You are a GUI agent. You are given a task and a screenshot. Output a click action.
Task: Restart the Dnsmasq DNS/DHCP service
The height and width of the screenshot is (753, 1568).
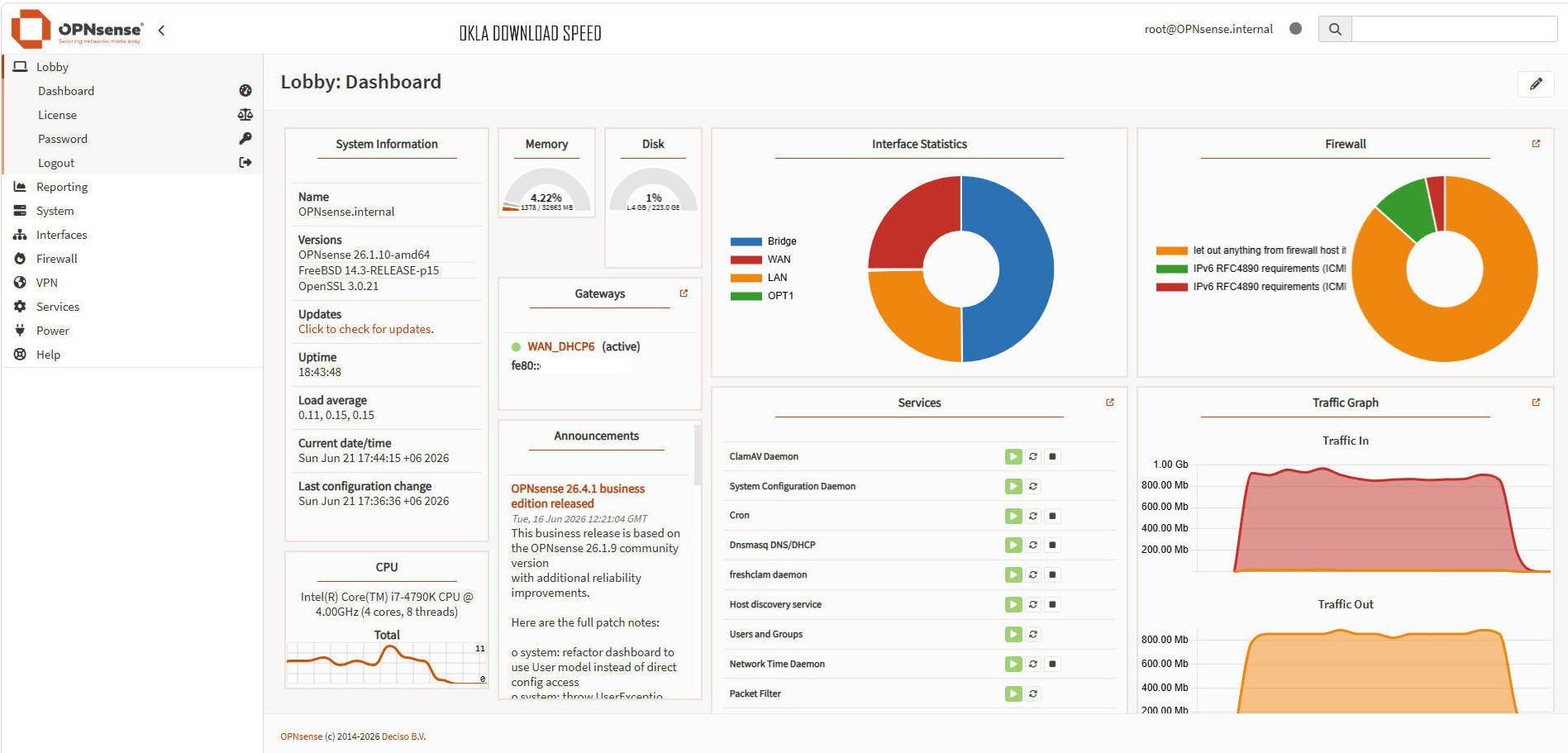tap(1033, 545)
